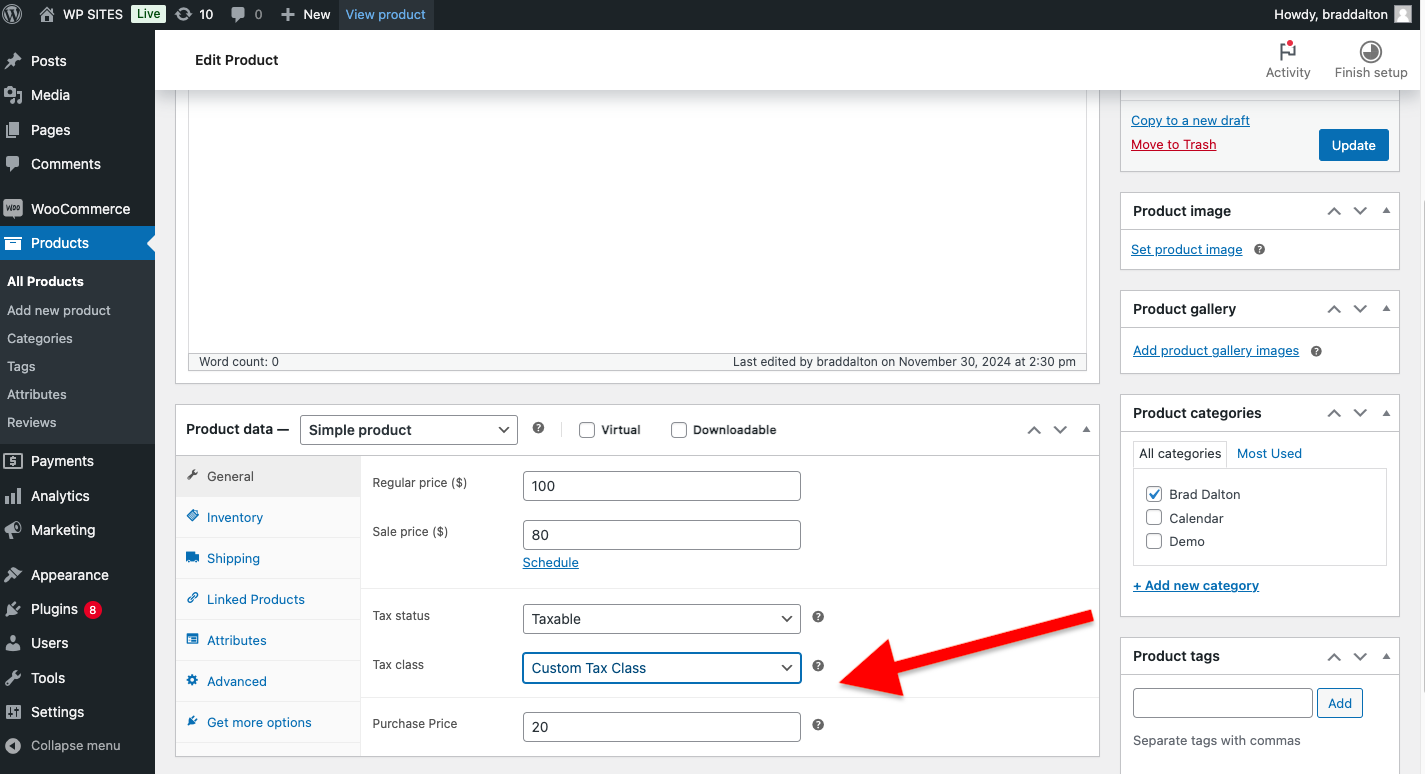1425x774 pixels.
Task: Tick the Downloadable checkbox
Action: pyautogui.click(x=679, y=430)
